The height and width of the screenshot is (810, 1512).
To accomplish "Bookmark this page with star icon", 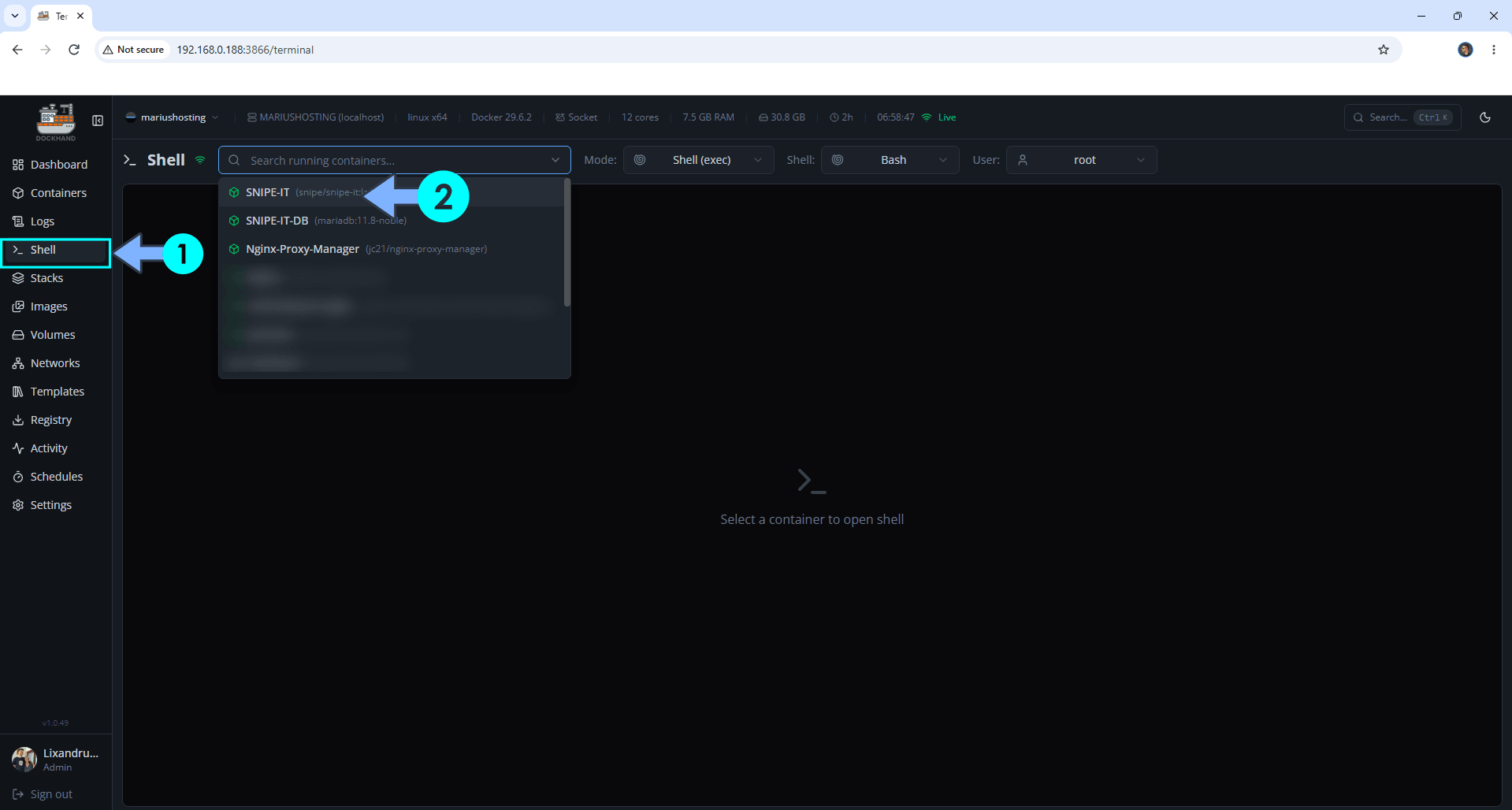I will click(x=1384, y=50).
